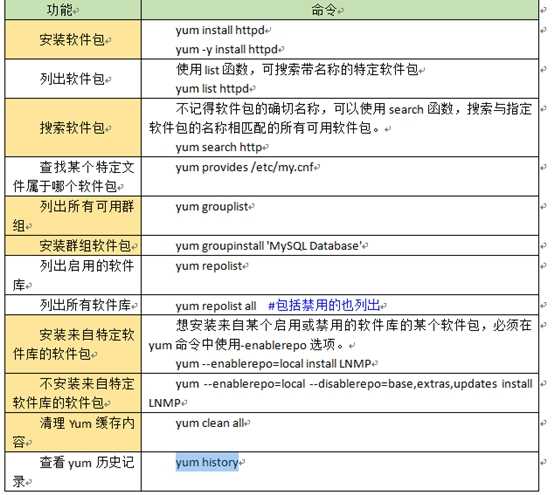Click the text 'yum provides /etc/my.cnf'
554x495 pixels.
pyautogui.click(x=245, y=167)
